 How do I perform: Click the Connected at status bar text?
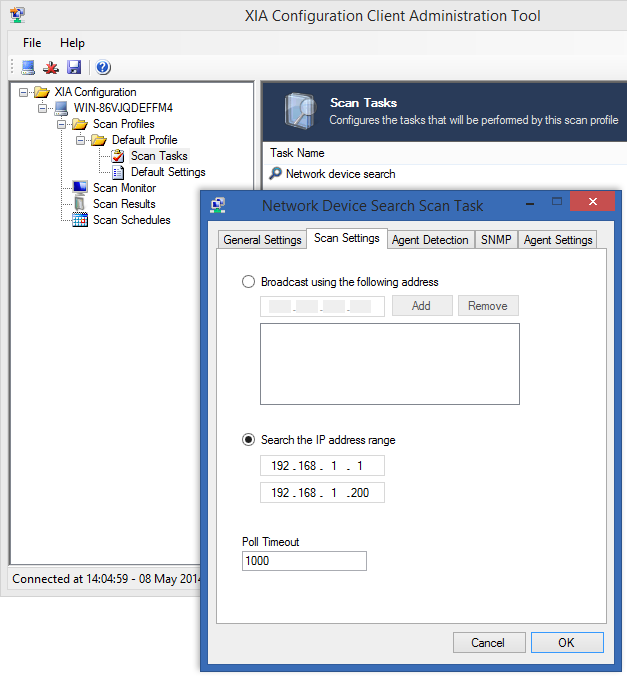point(106,579)
